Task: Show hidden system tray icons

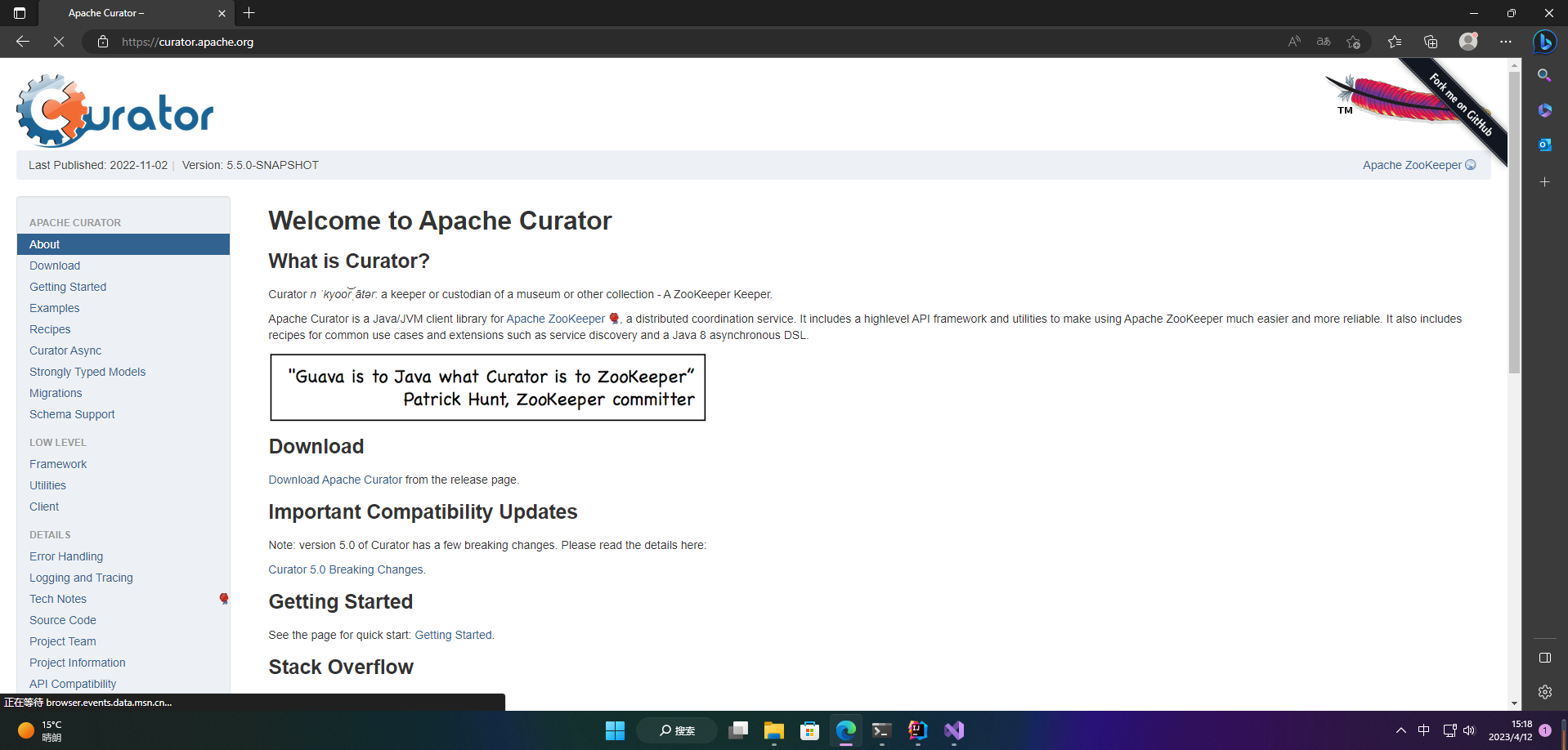Action: (x=1401, y=730)
